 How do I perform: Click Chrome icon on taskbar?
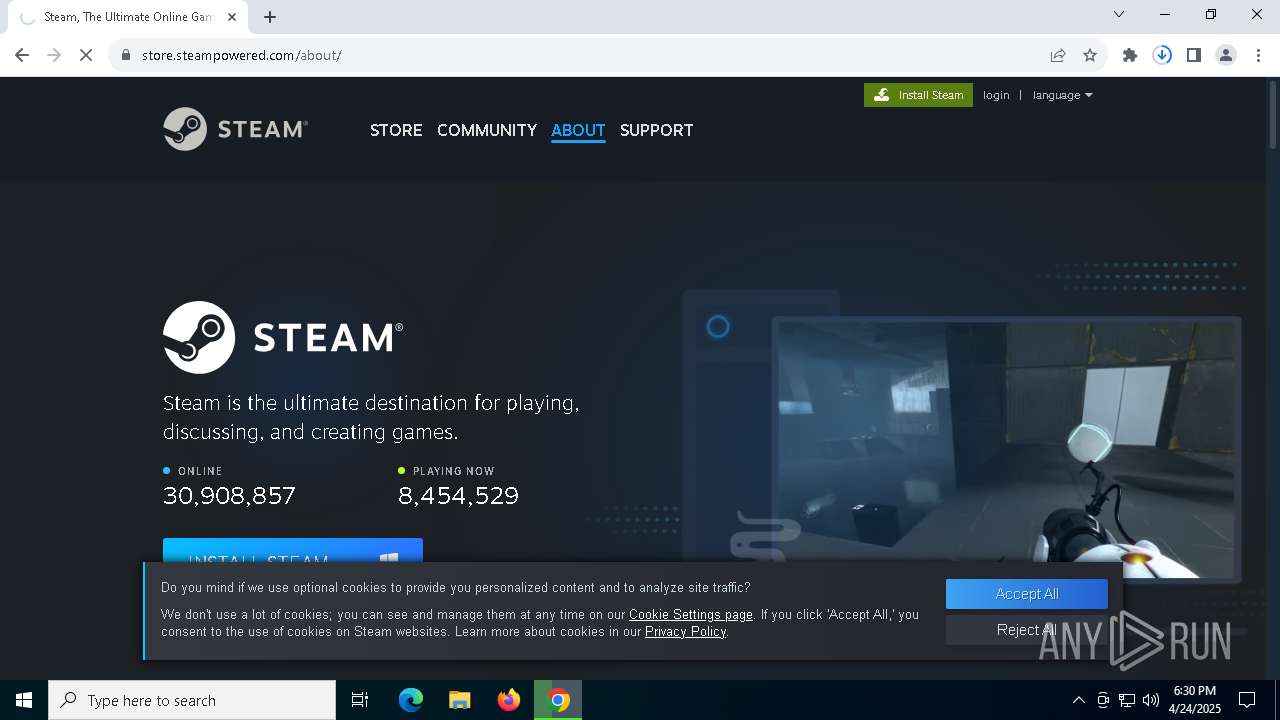click(x=558, y=700)
